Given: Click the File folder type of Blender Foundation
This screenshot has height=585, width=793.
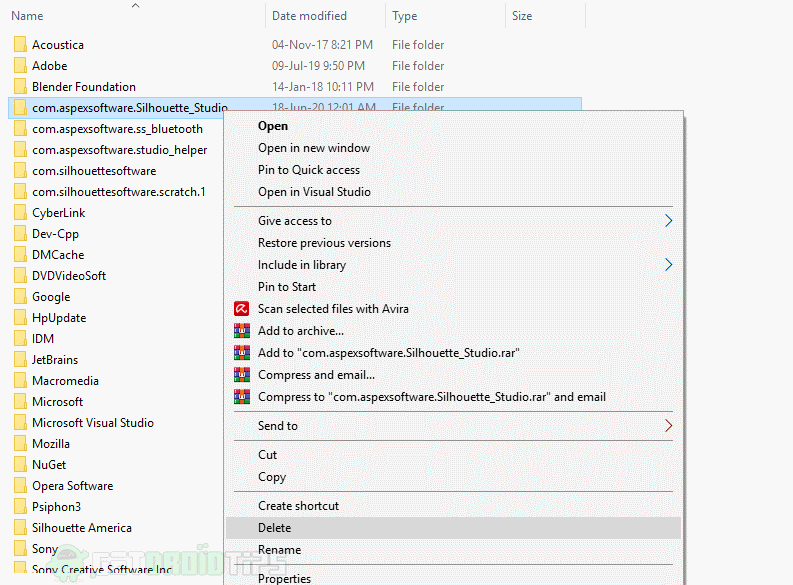Looking at the screenshot, I should [418, 86].
